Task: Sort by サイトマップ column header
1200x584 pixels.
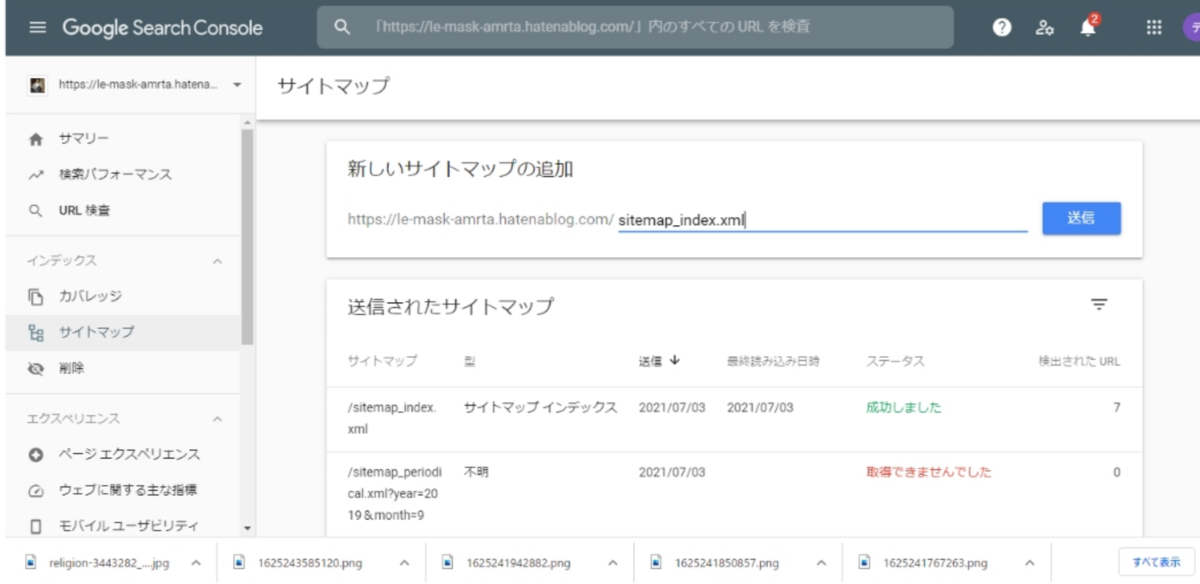Action: pyautogui.click(x=382, y=361)
